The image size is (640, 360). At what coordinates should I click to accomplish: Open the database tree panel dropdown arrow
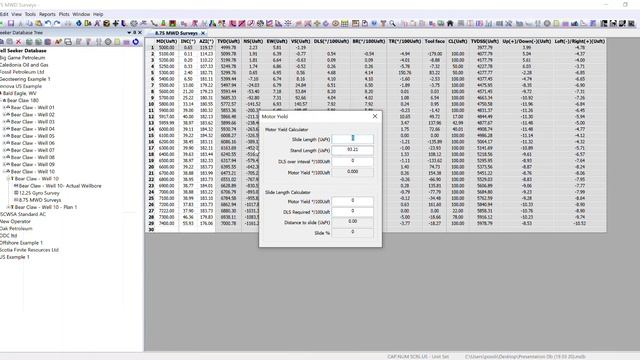pyautogui.click(x=129, y=33)
